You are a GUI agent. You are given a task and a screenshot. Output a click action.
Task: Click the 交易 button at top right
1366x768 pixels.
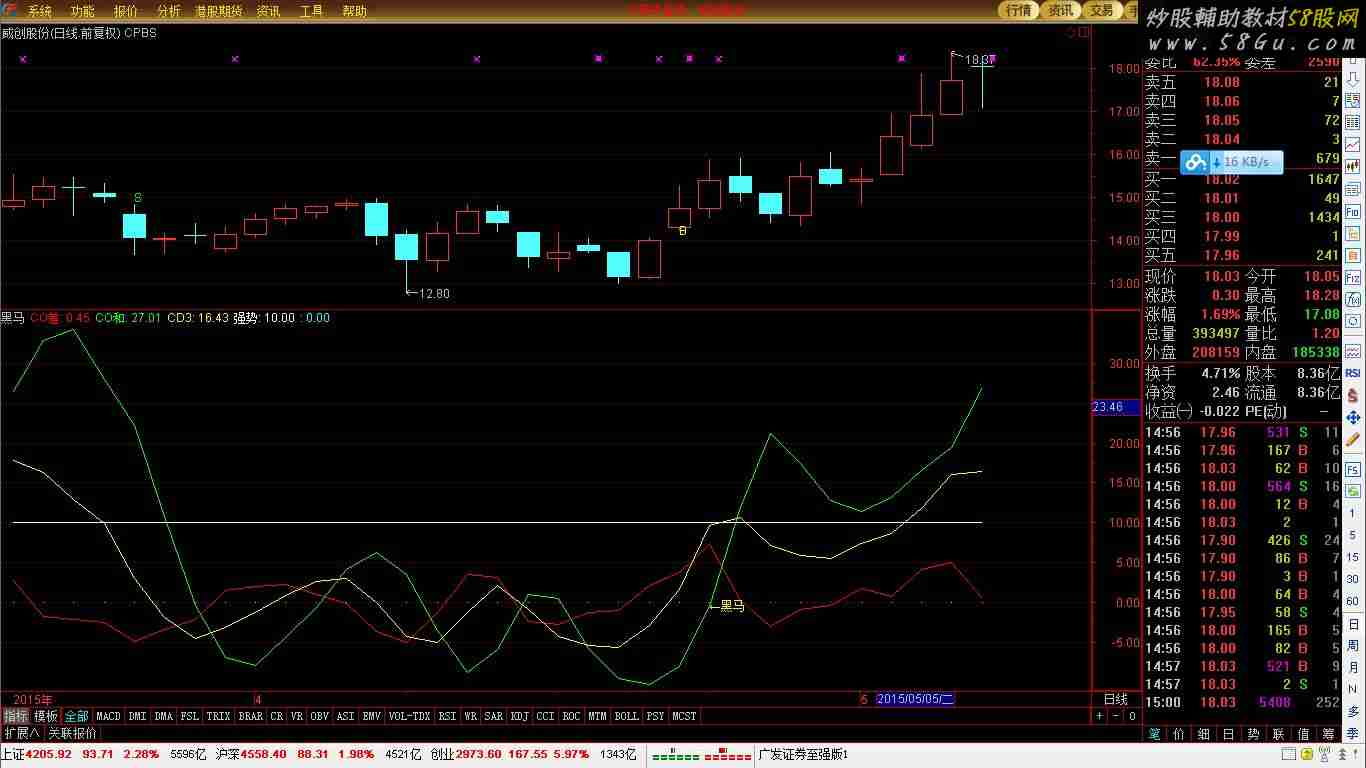[x=1101, y=10]
